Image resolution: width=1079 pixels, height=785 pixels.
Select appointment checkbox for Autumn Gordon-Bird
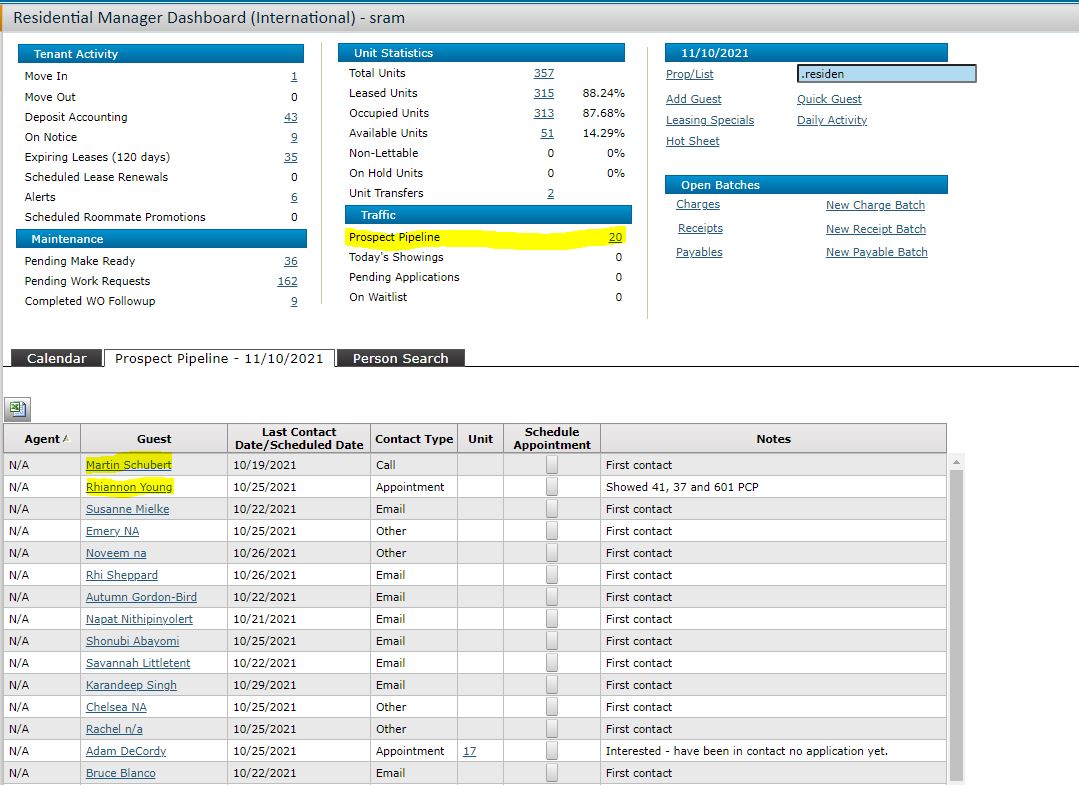tap(552, 597)
